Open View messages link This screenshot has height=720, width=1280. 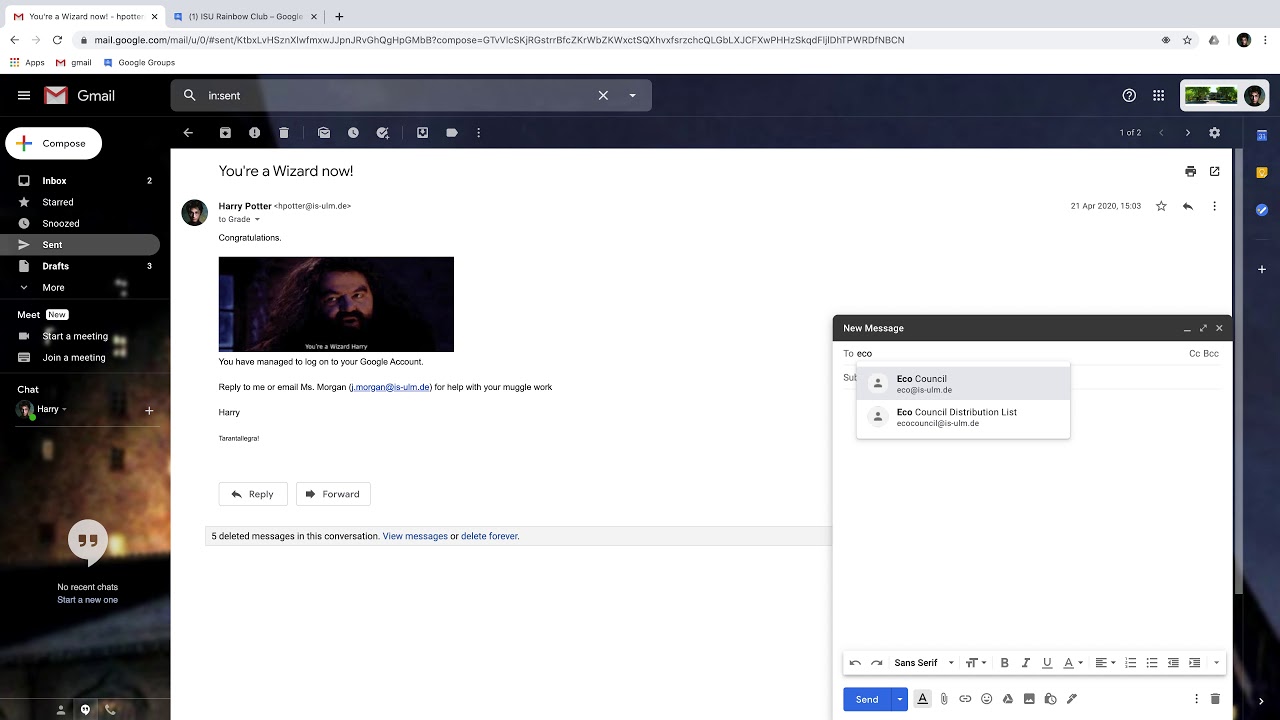(415, 536)
